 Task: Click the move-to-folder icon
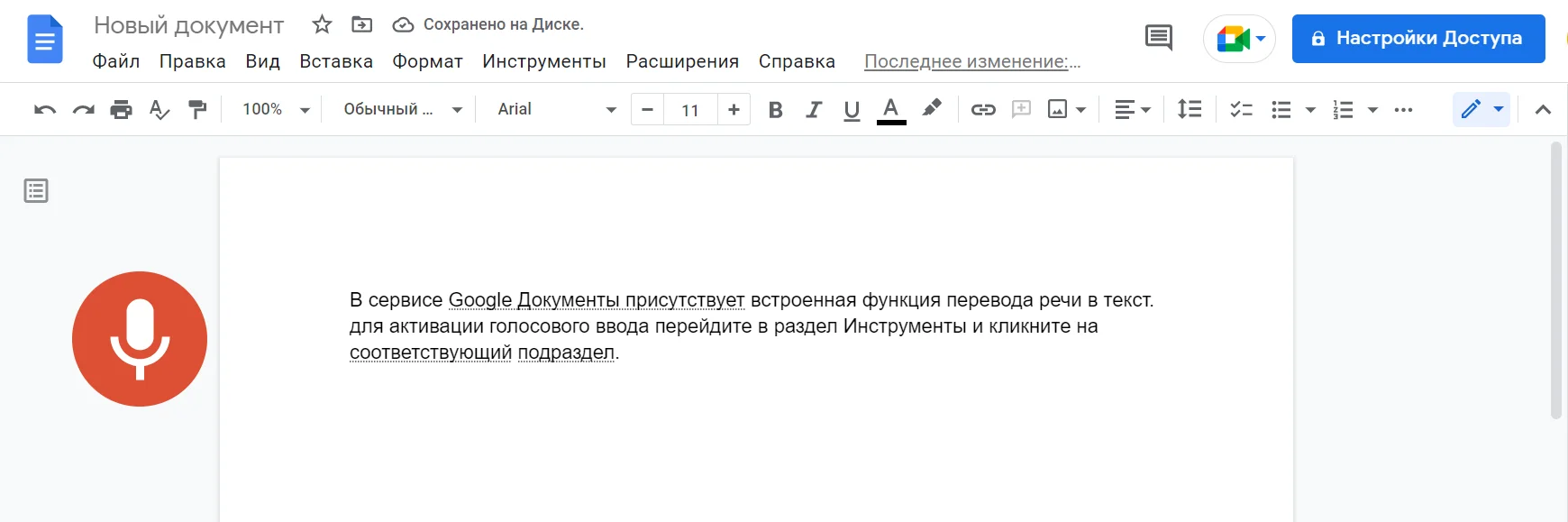point(361,24)
